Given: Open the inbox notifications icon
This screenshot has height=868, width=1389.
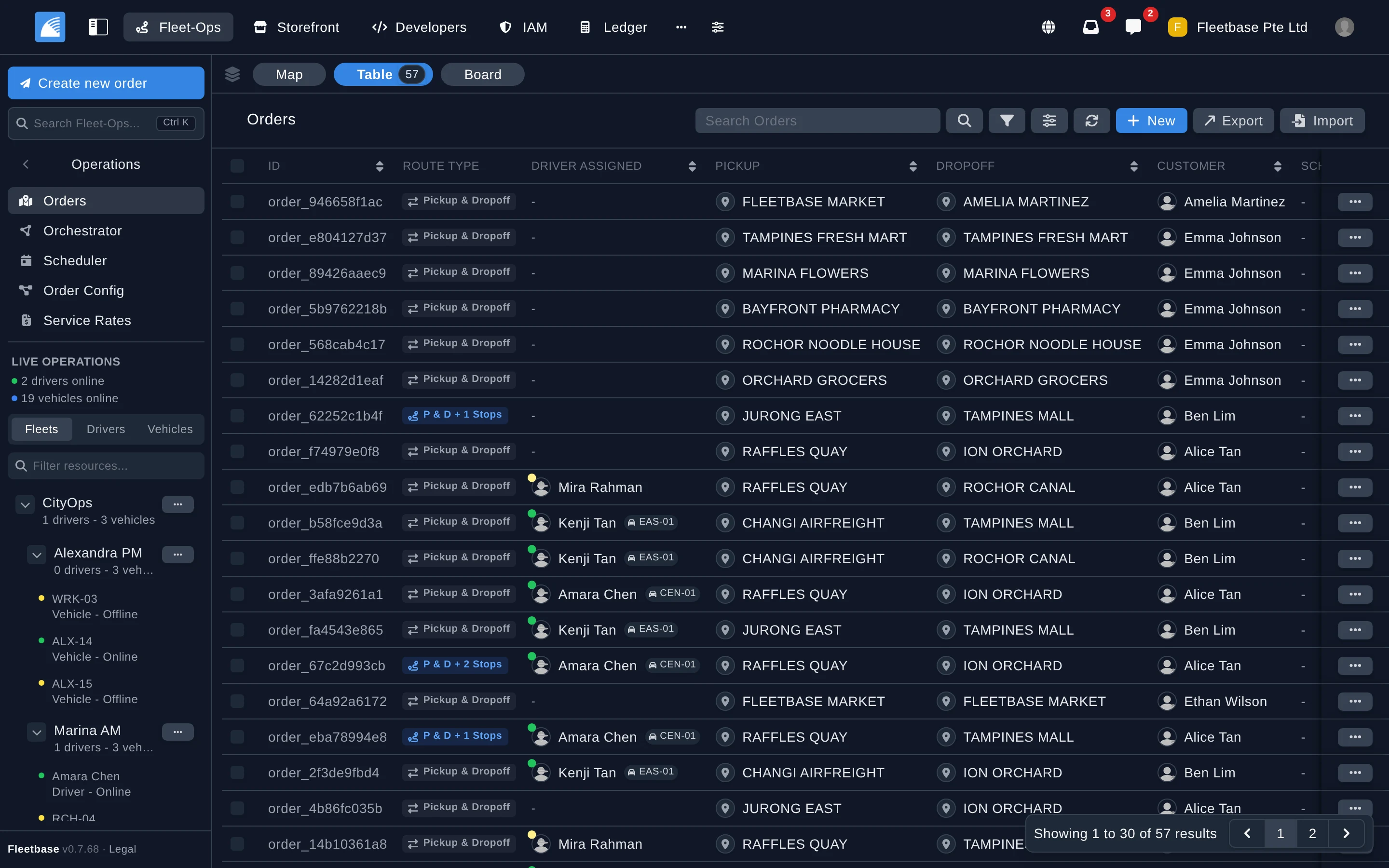Looking at the screenshot, I should coord(1090,27).
